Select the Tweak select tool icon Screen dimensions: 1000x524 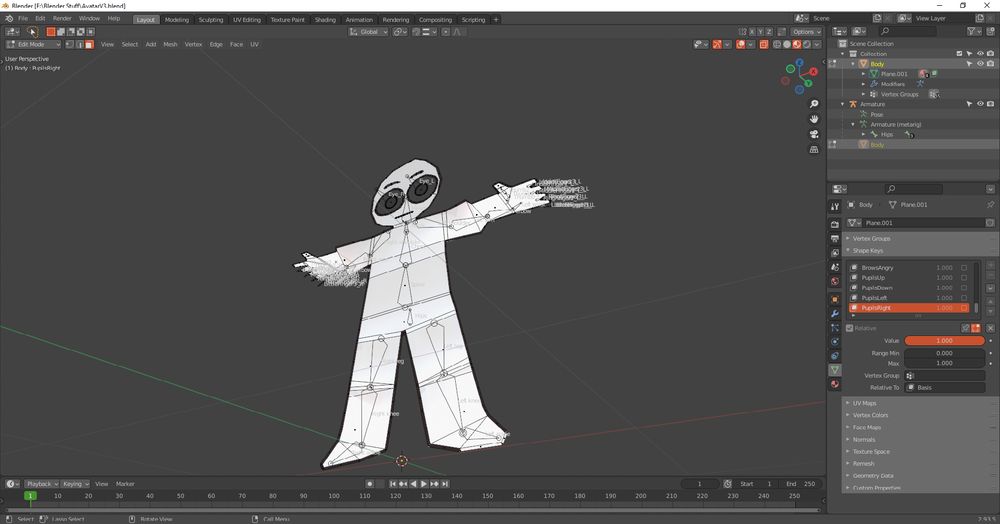[x=32, y=31]
